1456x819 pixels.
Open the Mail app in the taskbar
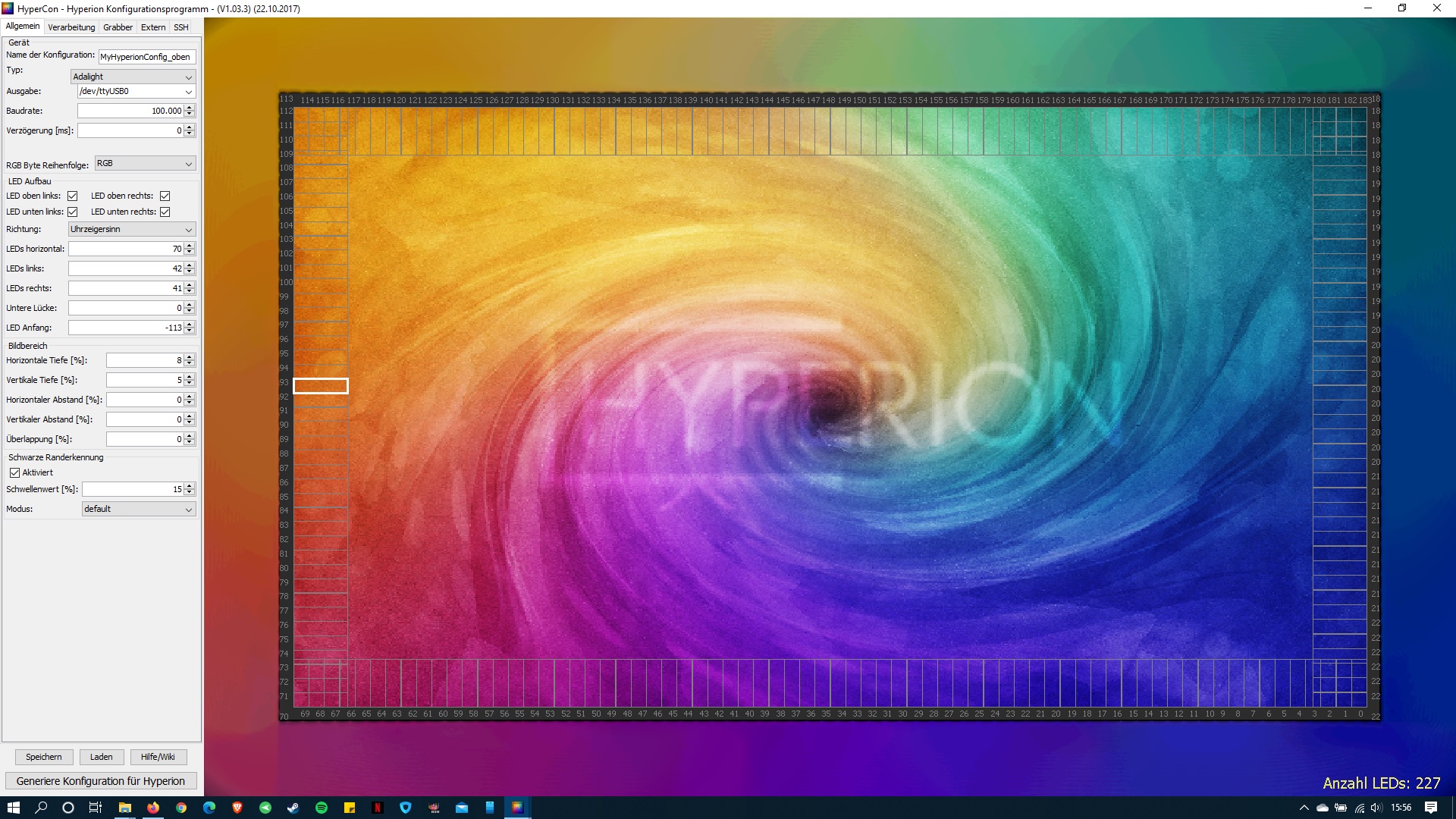tap(461, 808)
